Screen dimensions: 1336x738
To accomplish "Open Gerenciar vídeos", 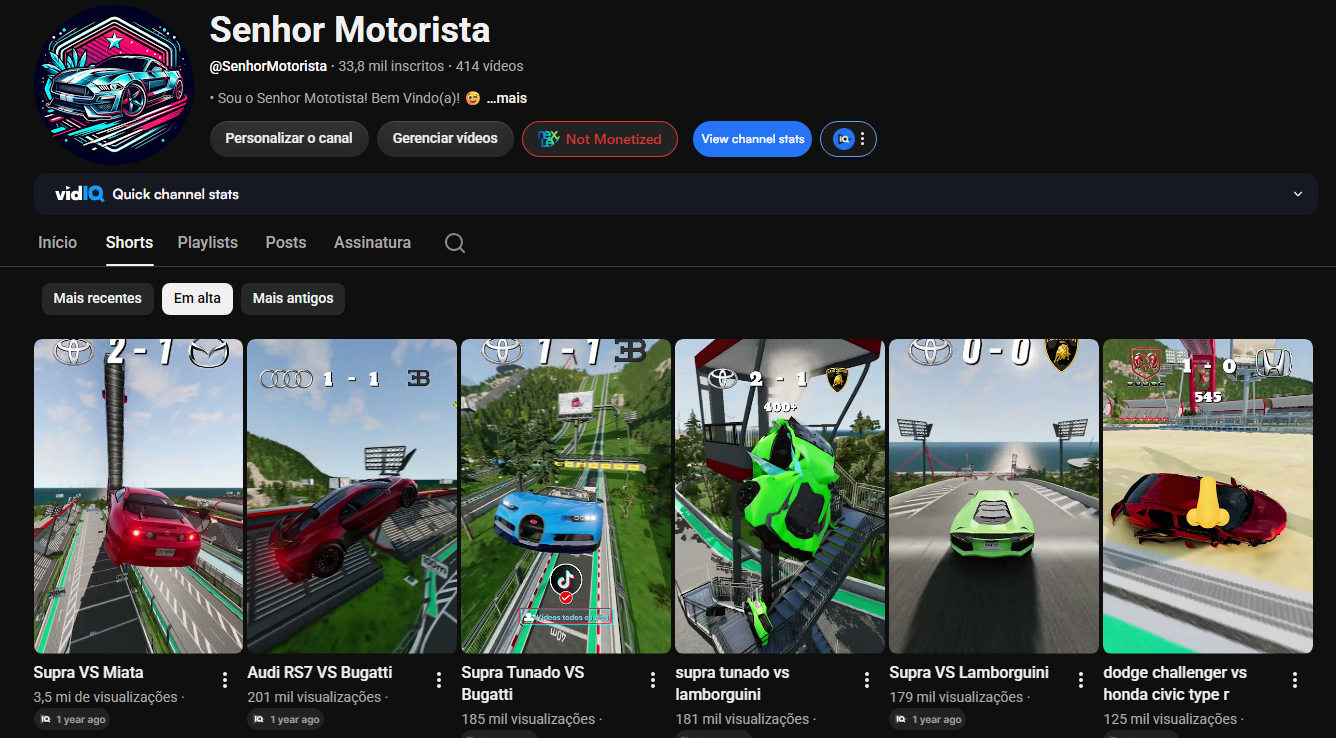I will pyautogui.click(x=445, y=139).
